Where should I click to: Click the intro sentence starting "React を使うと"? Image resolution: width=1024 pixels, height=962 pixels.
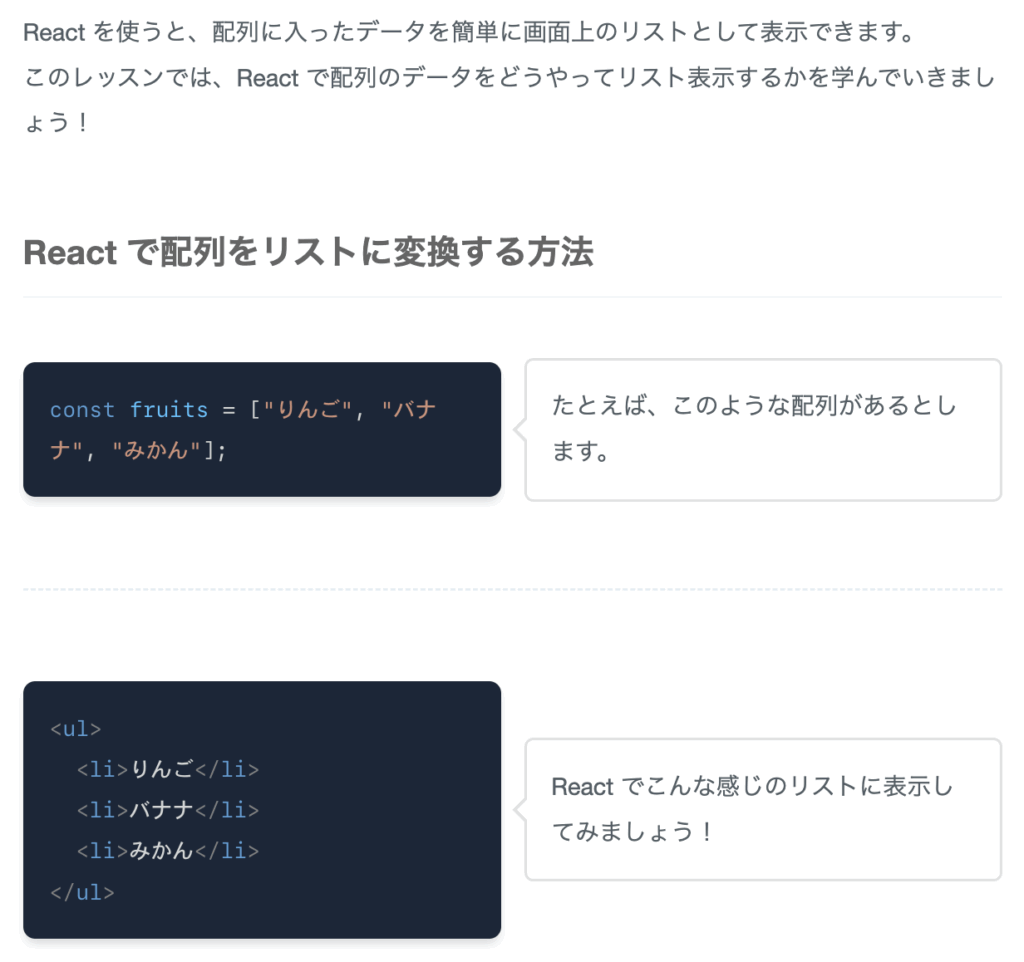click(x=469, y=32)
